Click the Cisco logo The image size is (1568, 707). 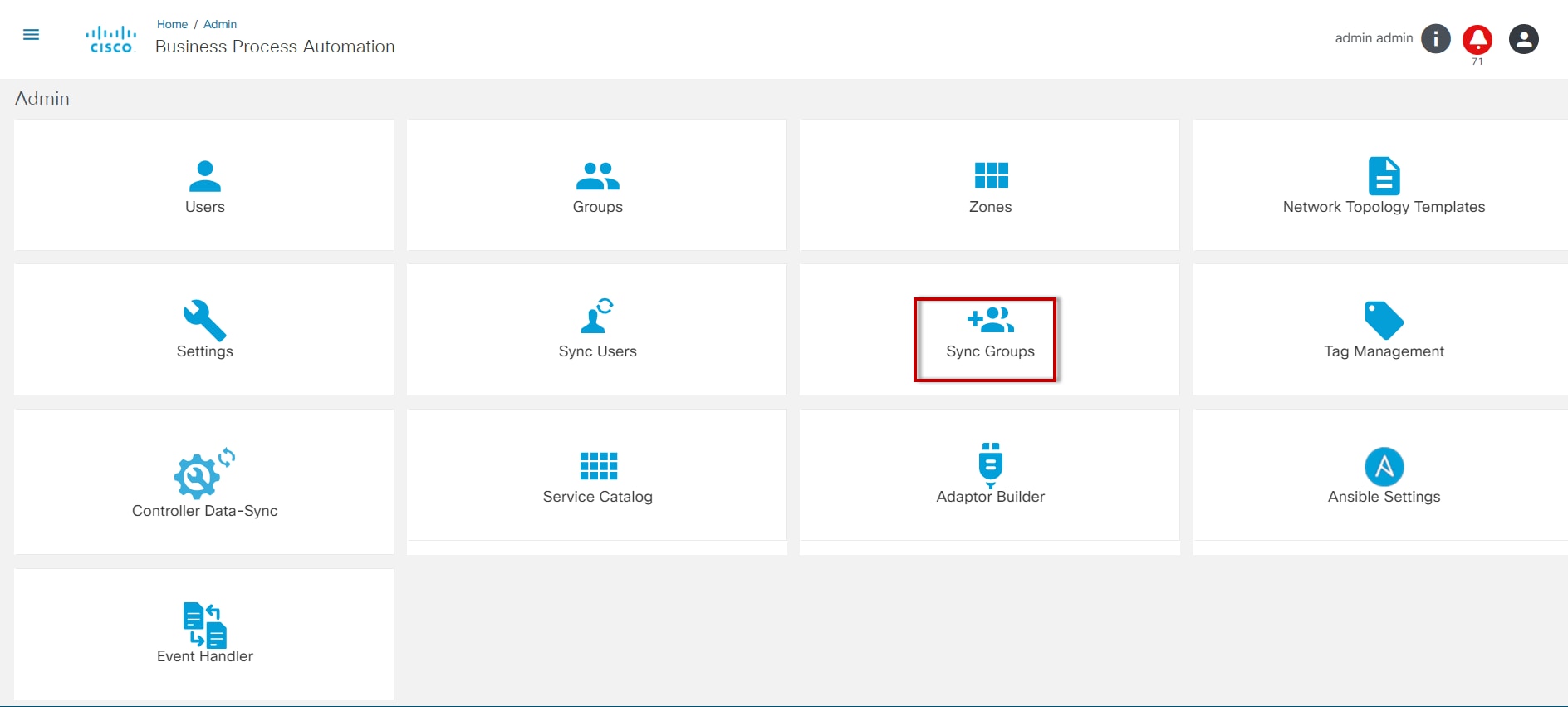tap(111, 39)
